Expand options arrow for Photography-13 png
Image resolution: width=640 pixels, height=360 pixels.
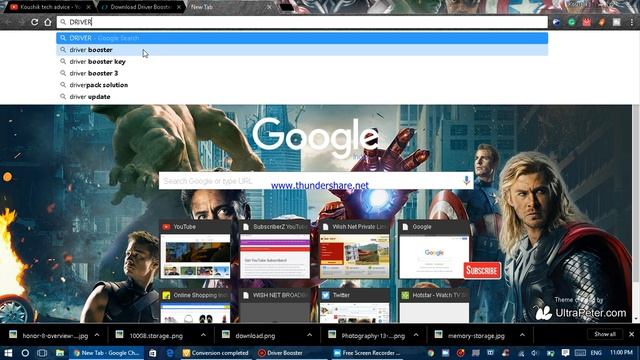coord(416,335)
